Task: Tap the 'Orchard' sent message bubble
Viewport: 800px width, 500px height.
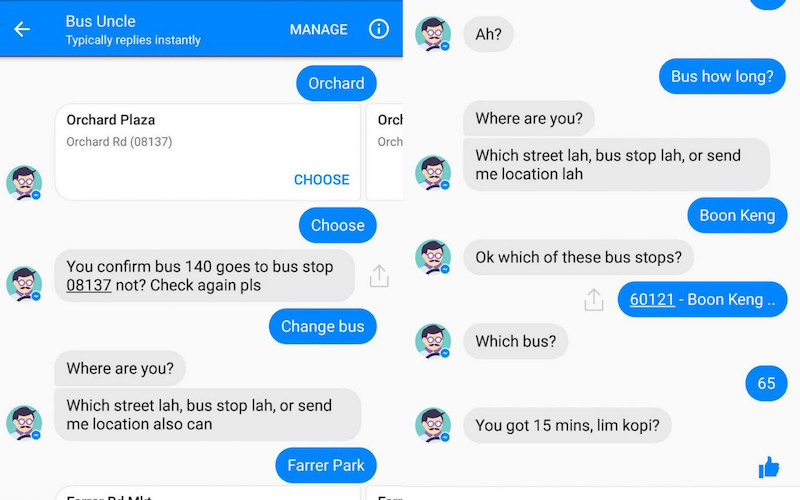Action: 336,83
